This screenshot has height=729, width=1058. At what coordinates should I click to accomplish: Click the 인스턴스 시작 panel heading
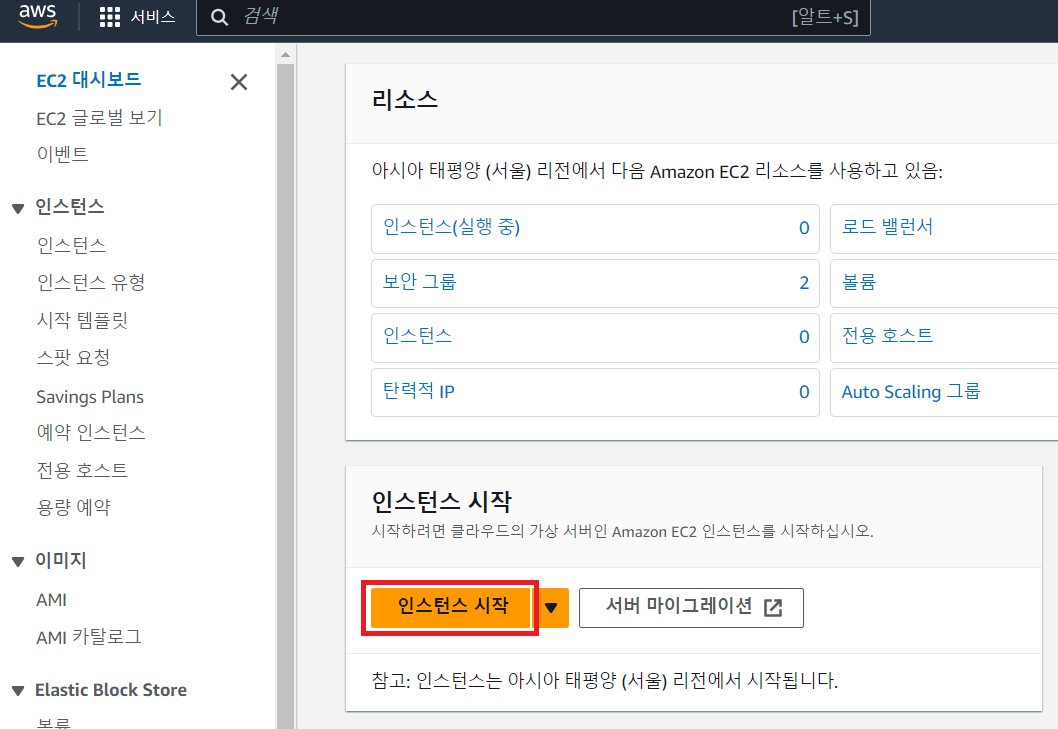442,502
